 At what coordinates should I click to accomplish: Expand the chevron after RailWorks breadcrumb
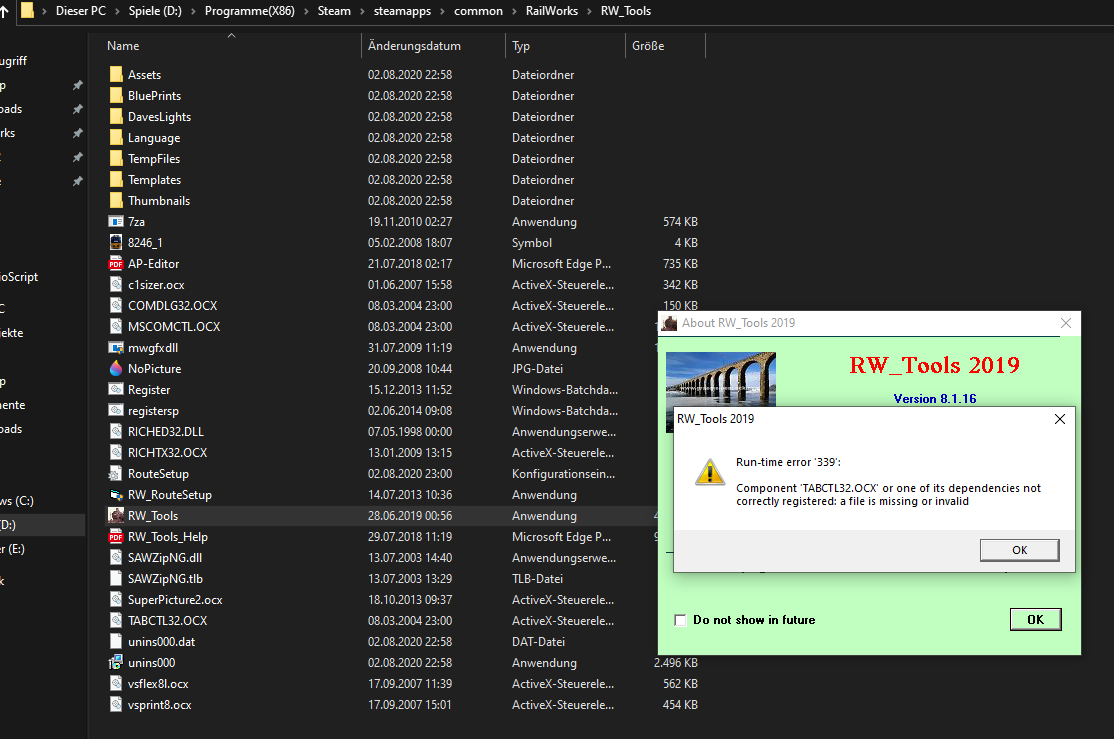pyautogui.click(x=589, y=11)
